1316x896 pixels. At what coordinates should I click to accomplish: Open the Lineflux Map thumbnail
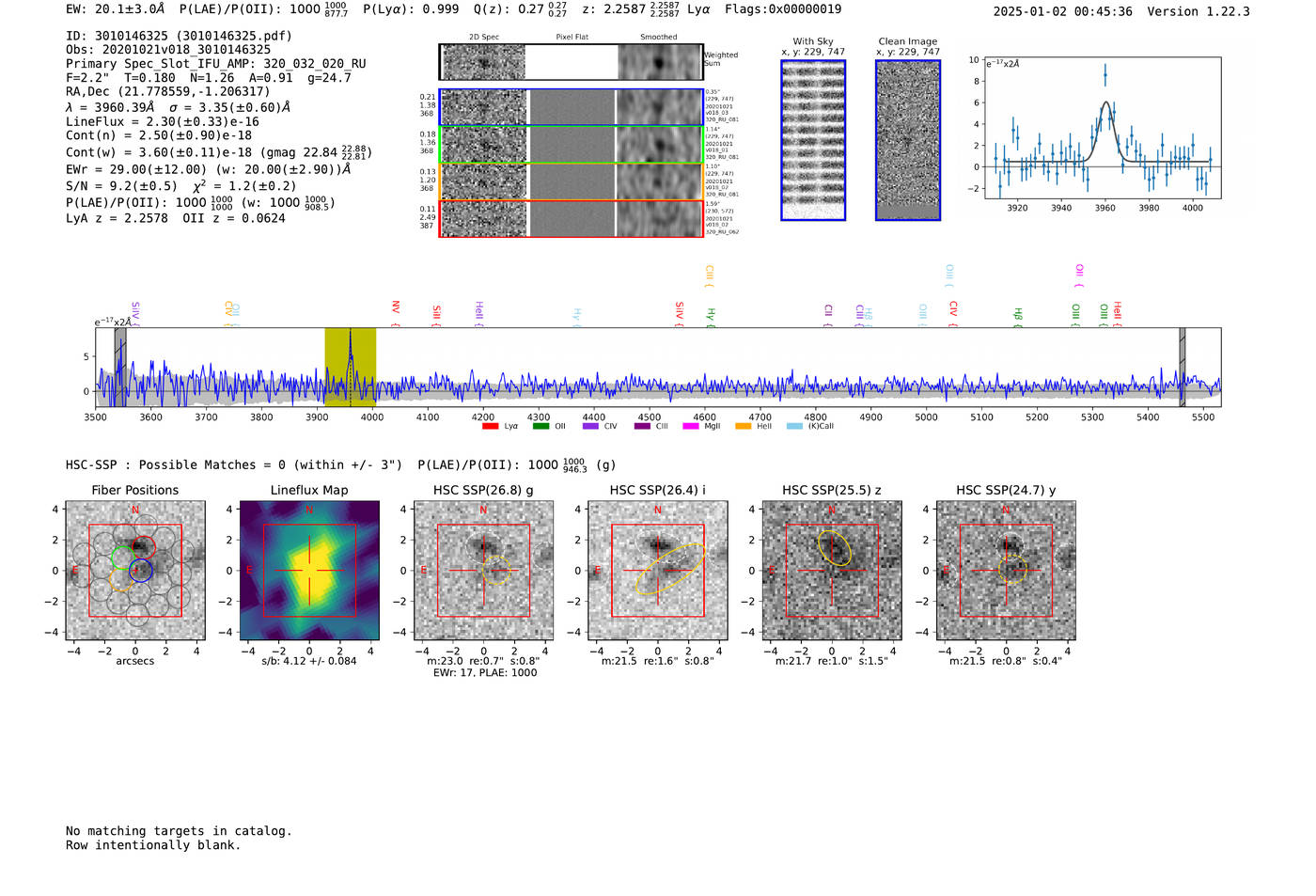[x=309, y=570]
